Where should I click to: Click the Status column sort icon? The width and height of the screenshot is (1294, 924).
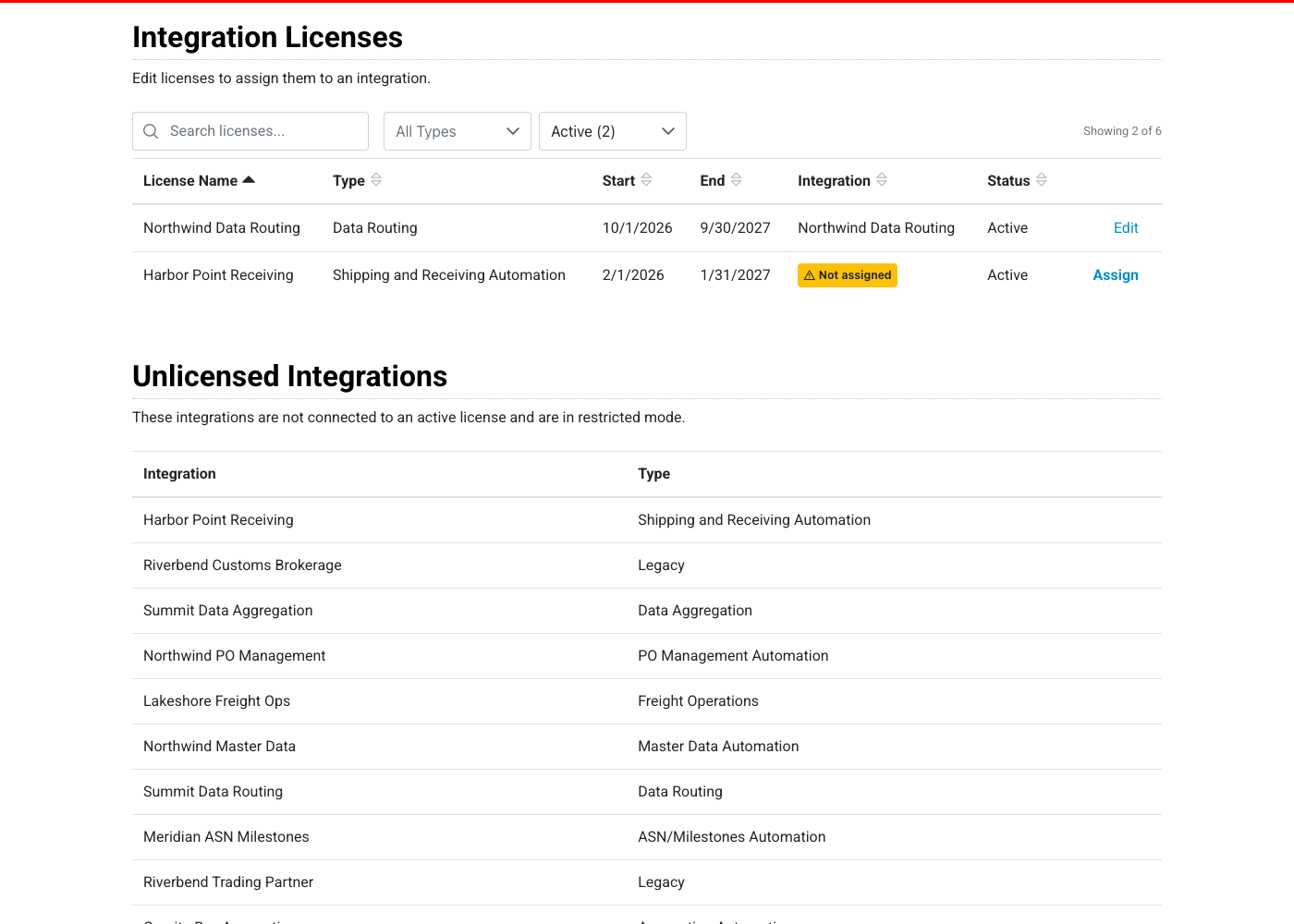tap(1042, 180)
